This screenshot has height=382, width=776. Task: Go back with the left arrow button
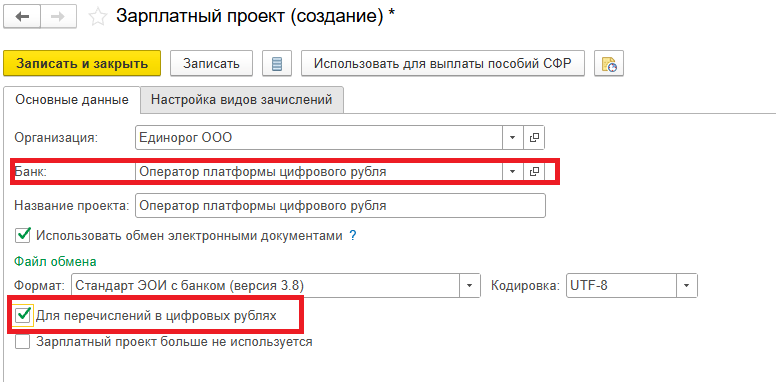pos(22,17)
